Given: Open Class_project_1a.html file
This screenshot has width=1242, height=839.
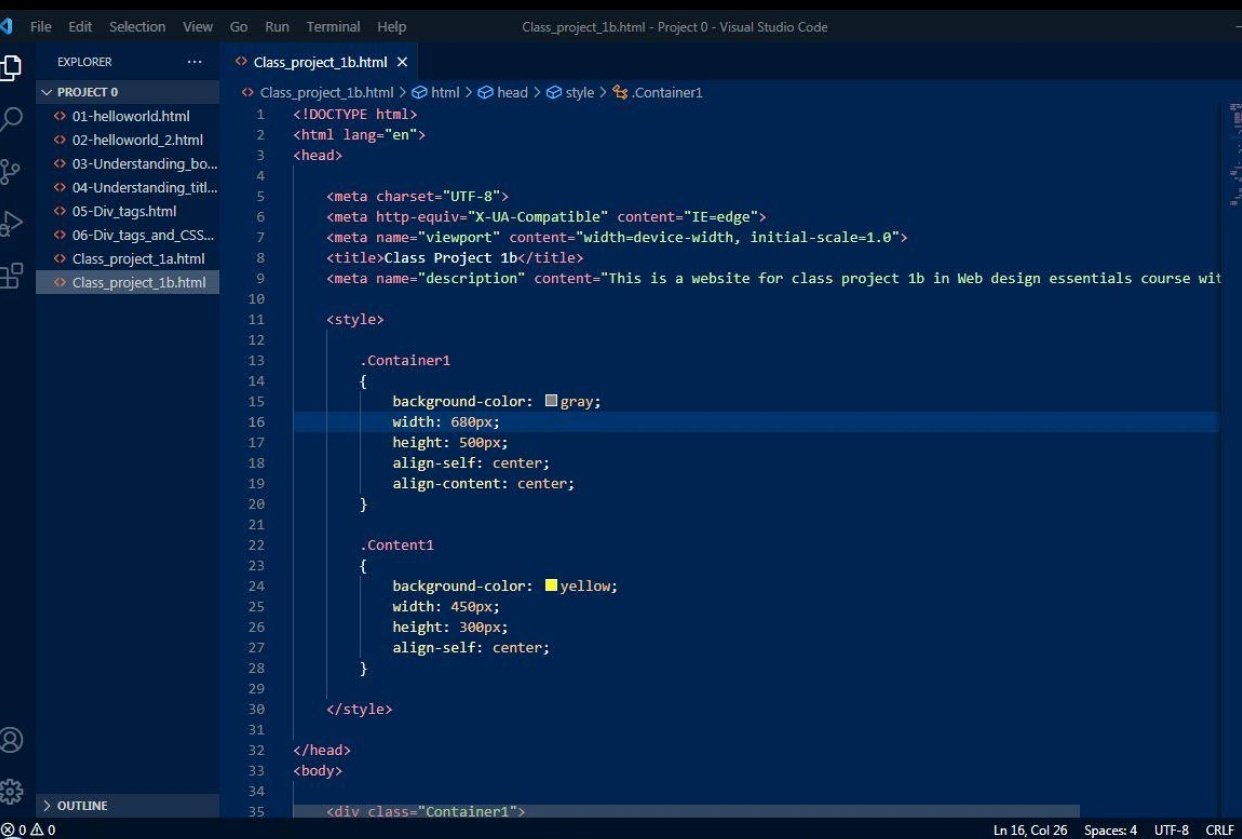Looking at the screenshot, I should 138,259.
